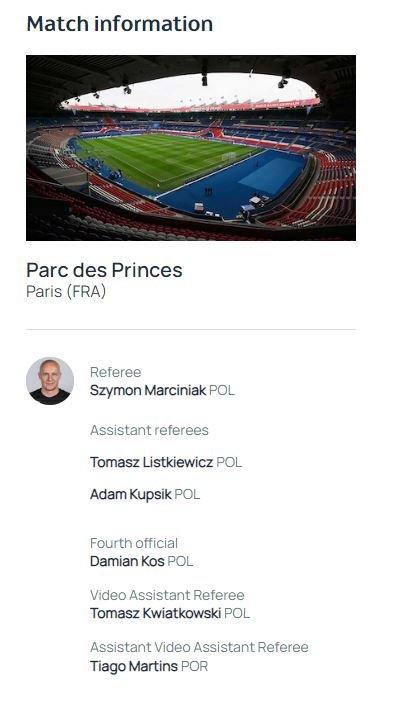Viewport: 393px width, 707px height.
Task: Open assistant referee Tomasz Listkiewicz
Action: (x=151, y=463)
